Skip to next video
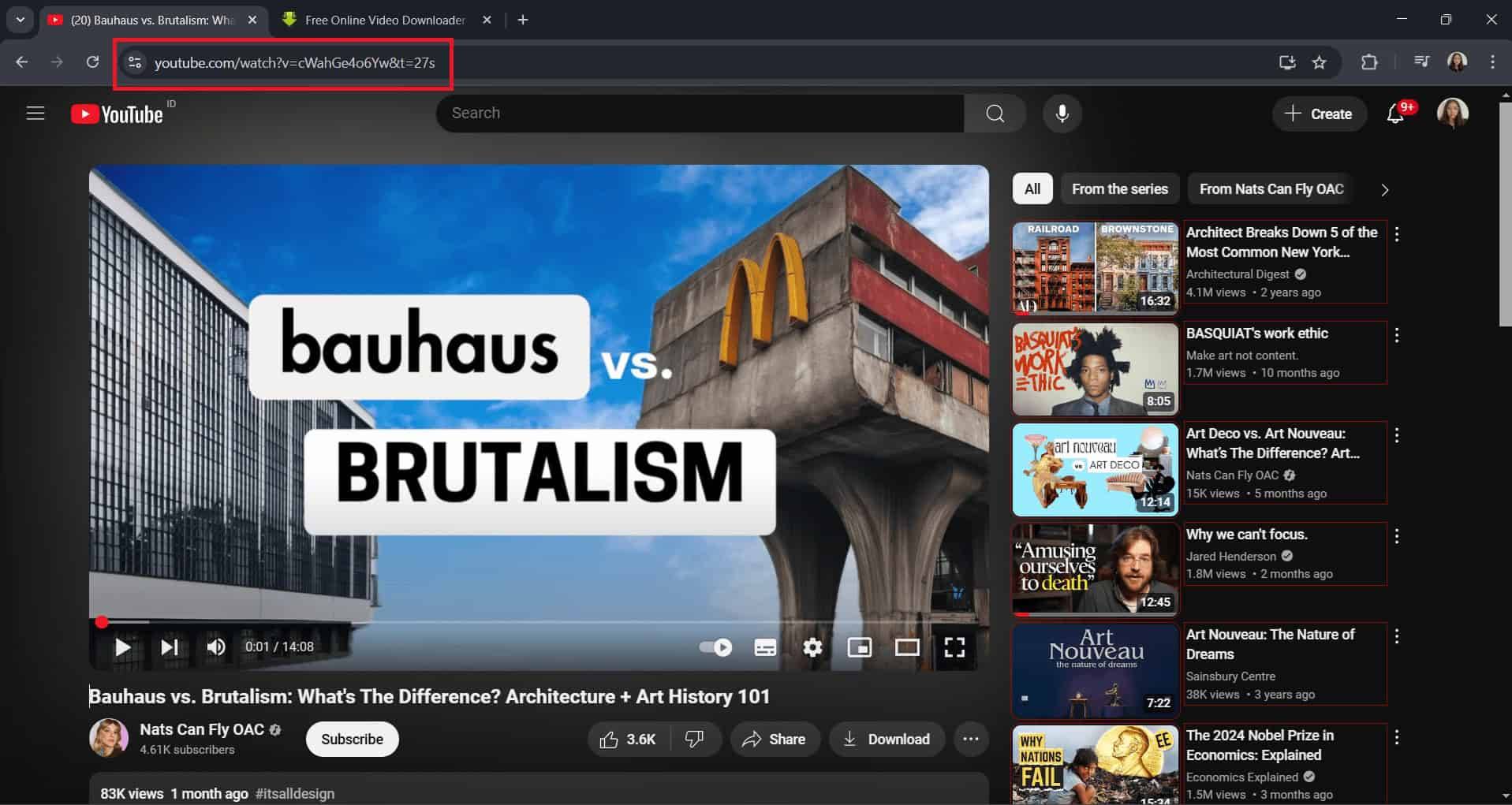The width and height of the screenshot is (1512, 805). [x=169, y=647]
